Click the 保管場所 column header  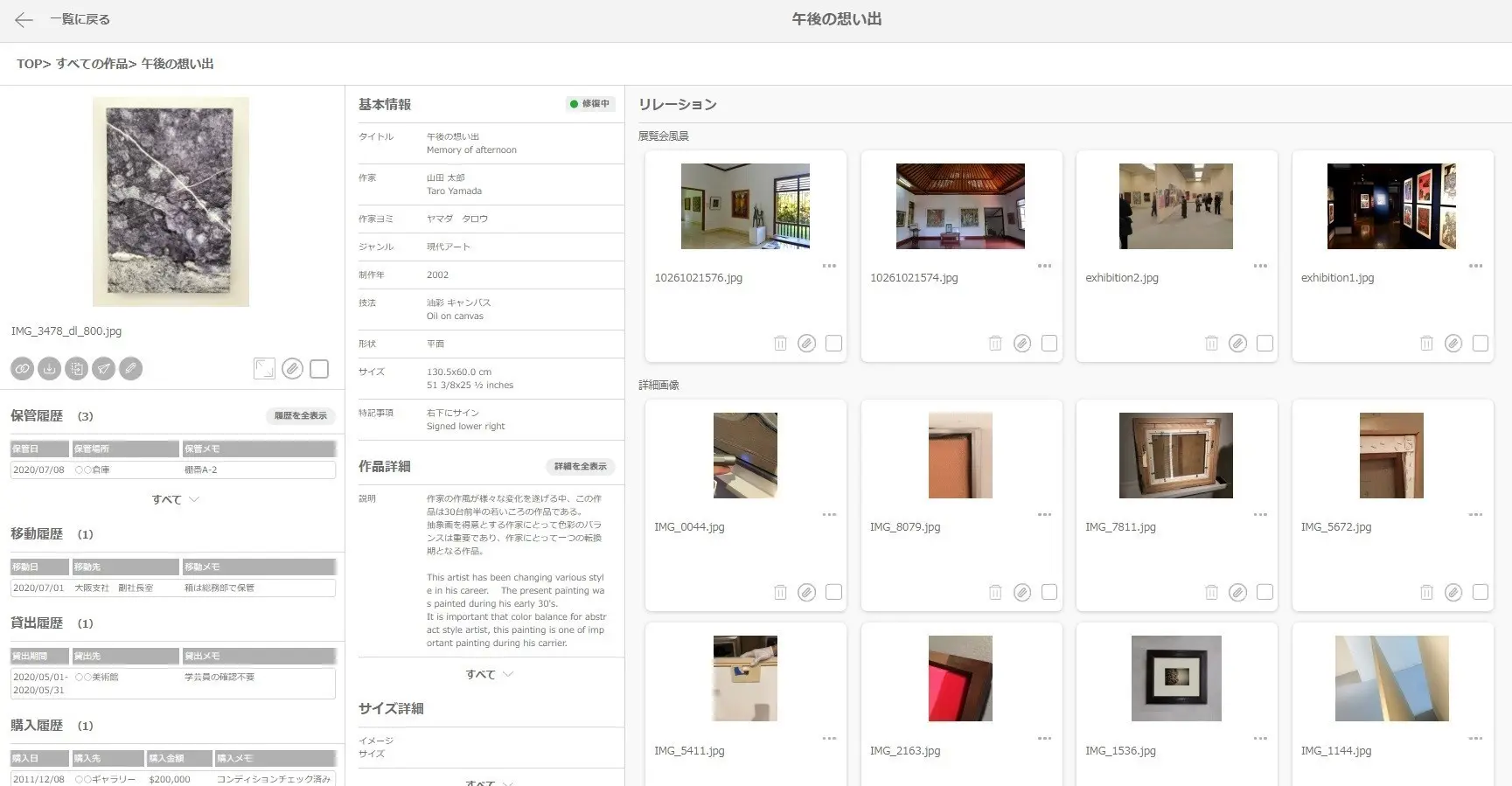pyautogui.click(x=125, y=449)
